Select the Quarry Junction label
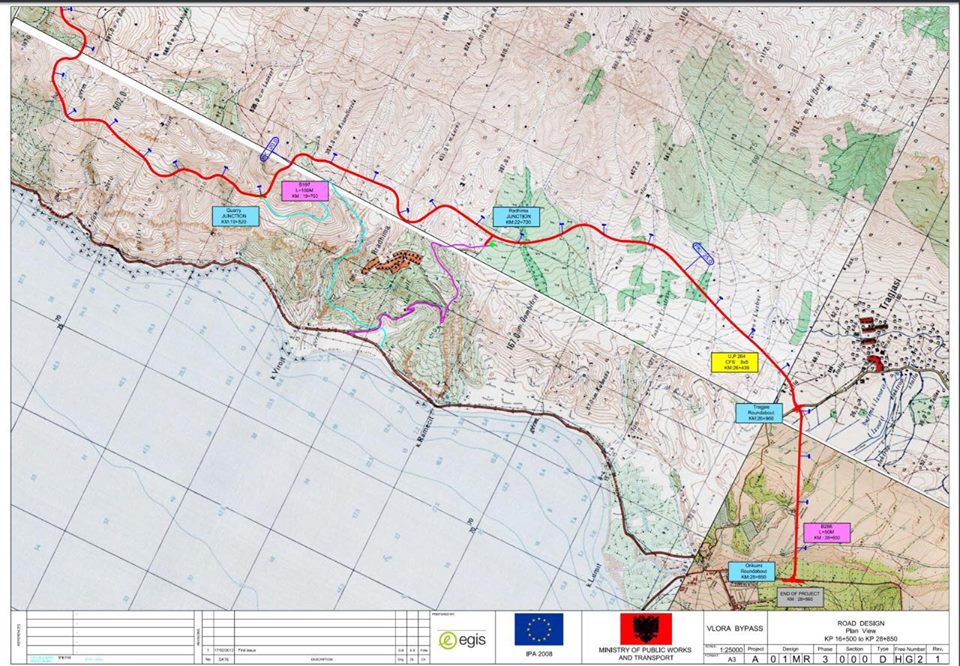Image resolution: width=960 pixels, height=666 pixels. click(235, 214)
